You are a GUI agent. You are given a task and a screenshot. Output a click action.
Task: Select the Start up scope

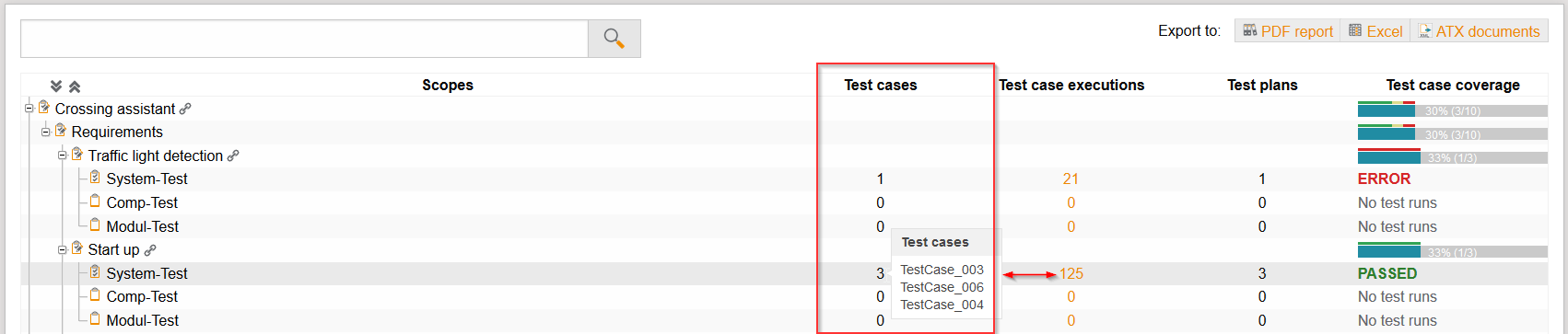tap(114, 249)
